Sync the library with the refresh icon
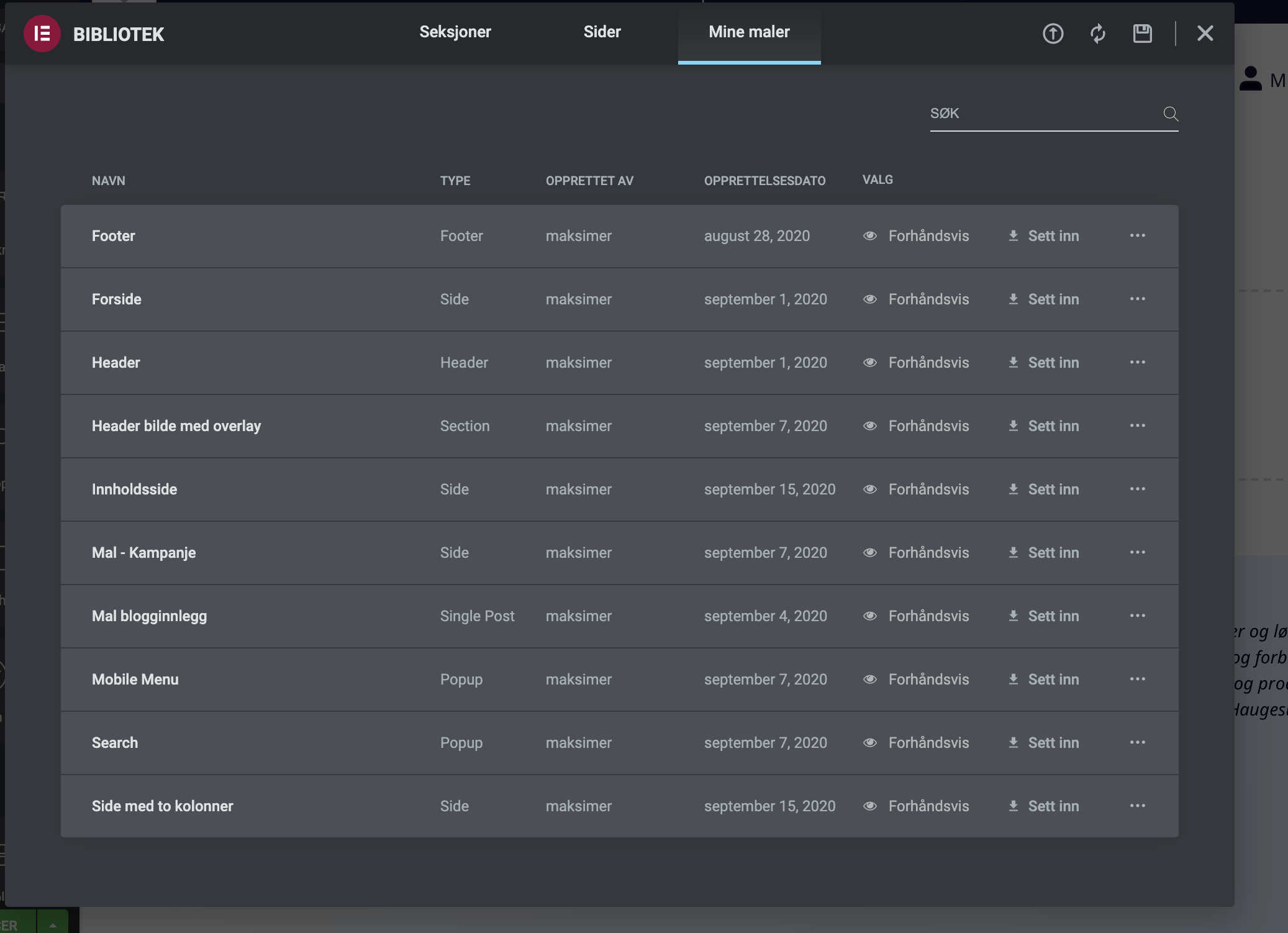1288x933 pixels. (1098, 34)
